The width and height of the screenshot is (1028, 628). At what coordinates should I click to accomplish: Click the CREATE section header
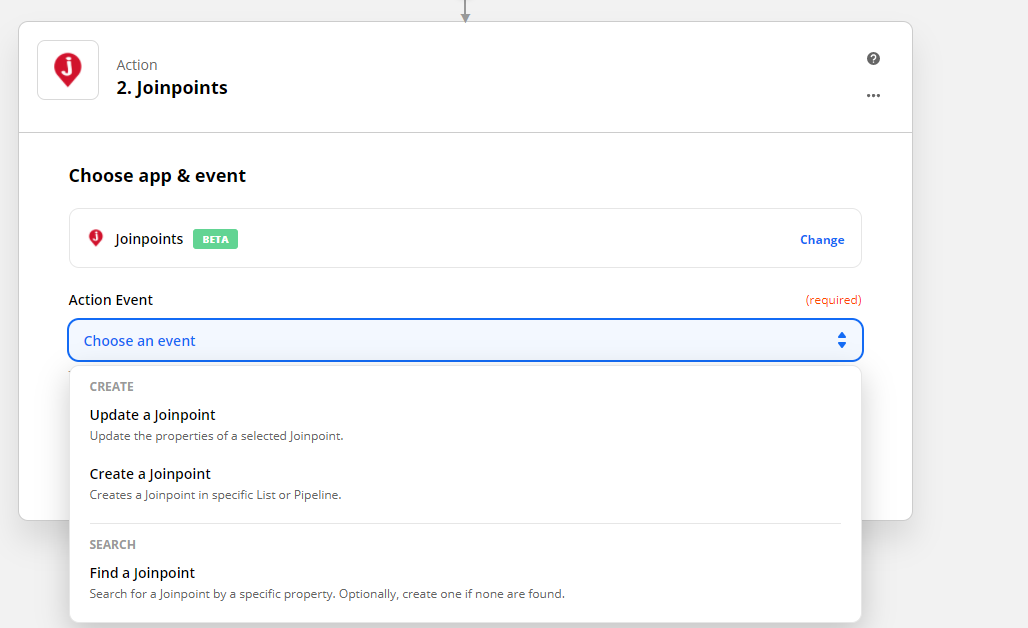click(x=111, y=387)
